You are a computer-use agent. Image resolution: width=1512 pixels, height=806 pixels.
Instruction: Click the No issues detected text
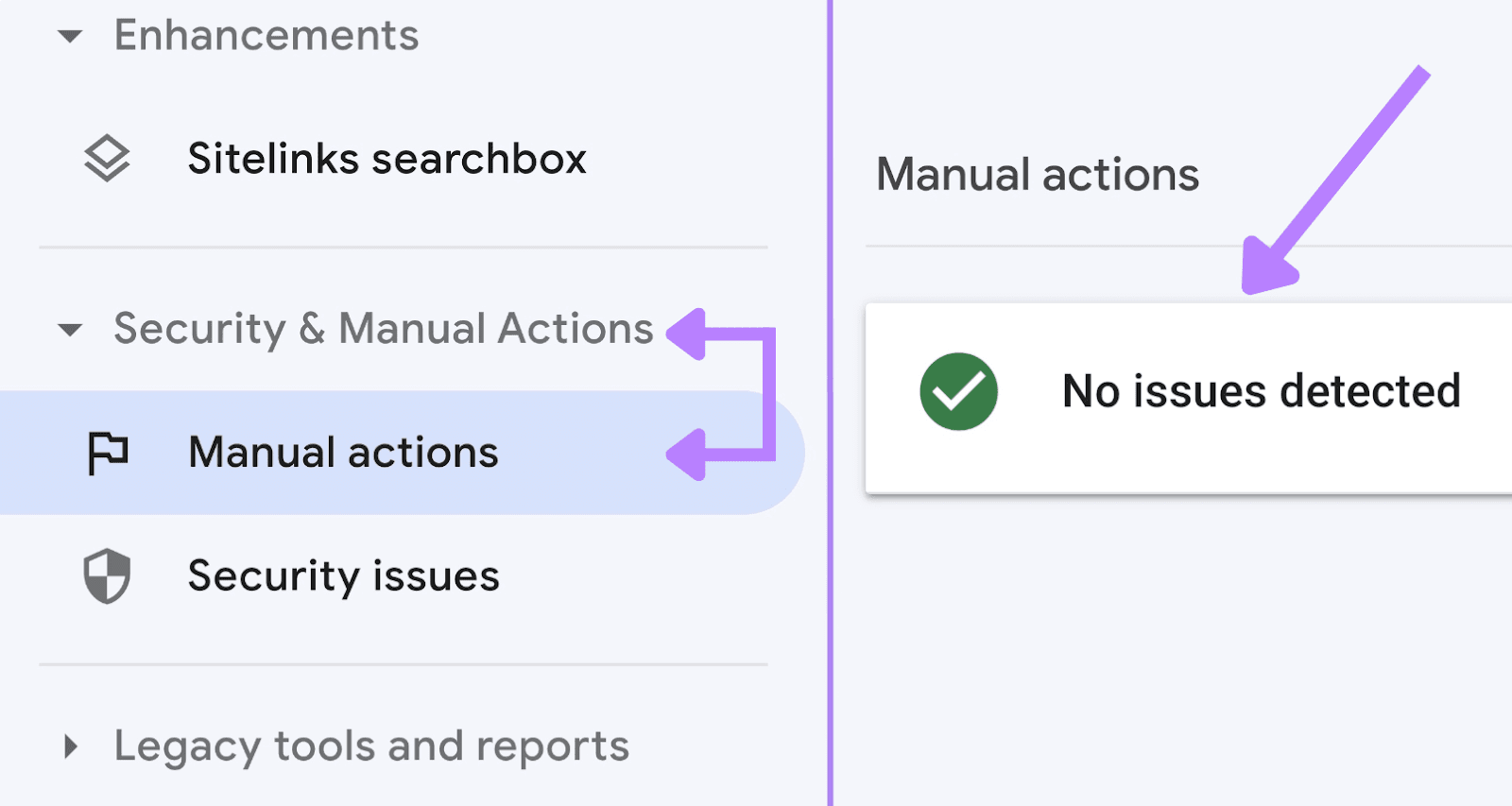click(x=1262, y=391)
